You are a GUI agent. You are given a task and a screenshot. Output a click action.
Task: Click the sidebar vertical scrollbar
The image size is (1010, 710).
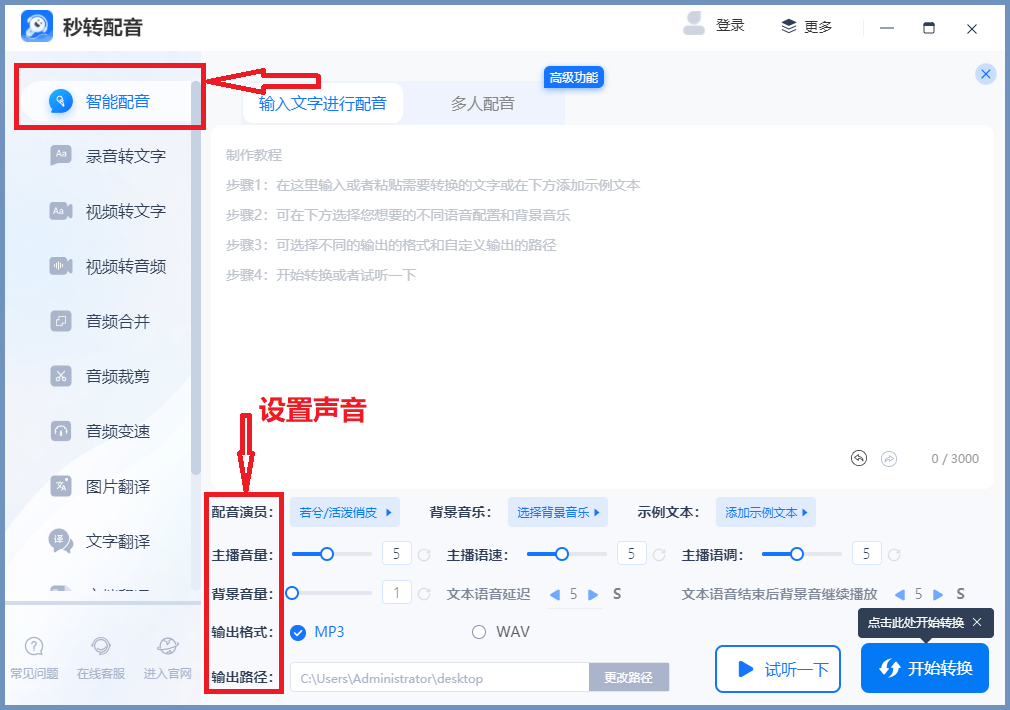point(196,277)
